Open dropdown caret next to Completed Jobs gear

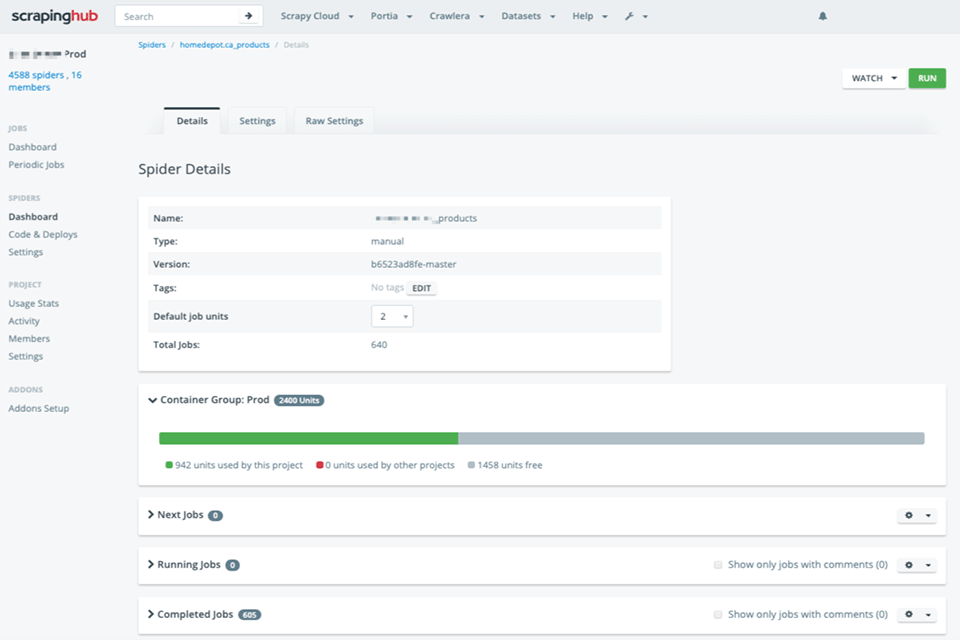(x=928, y=614)
